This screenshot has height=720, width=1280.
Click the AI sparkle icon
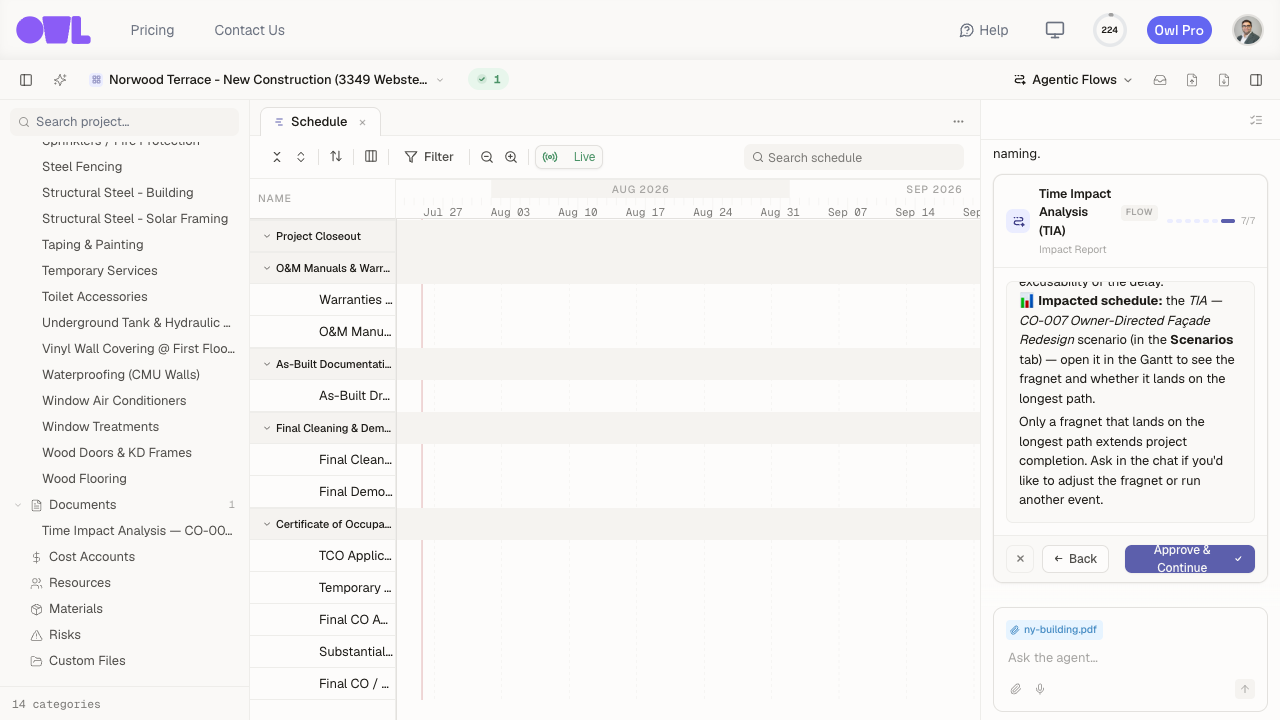[x=60, y=80]
